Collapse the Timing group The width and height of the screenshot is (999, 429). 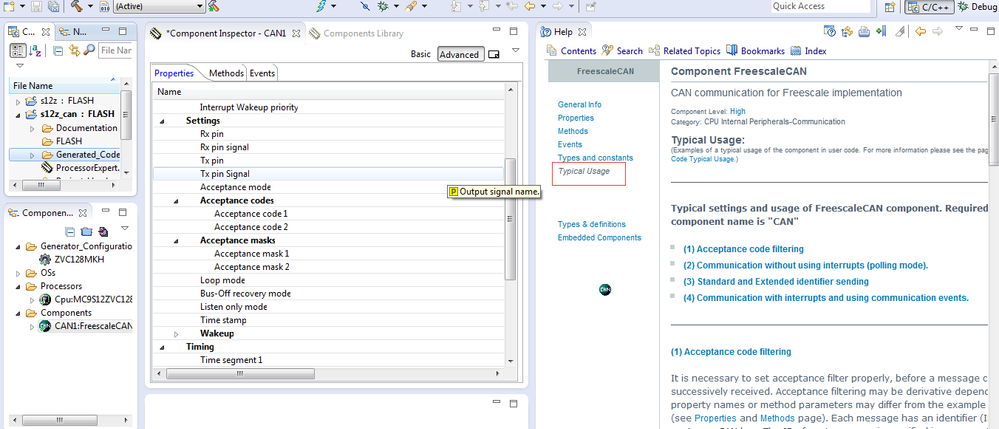click(x=161, y=347)
